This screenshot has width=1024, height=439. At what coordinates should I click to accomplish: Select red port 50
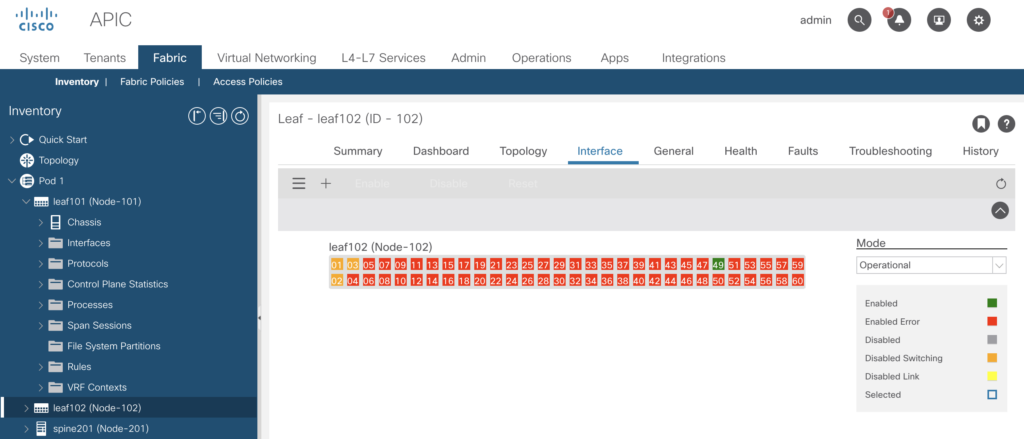(718, 281)
